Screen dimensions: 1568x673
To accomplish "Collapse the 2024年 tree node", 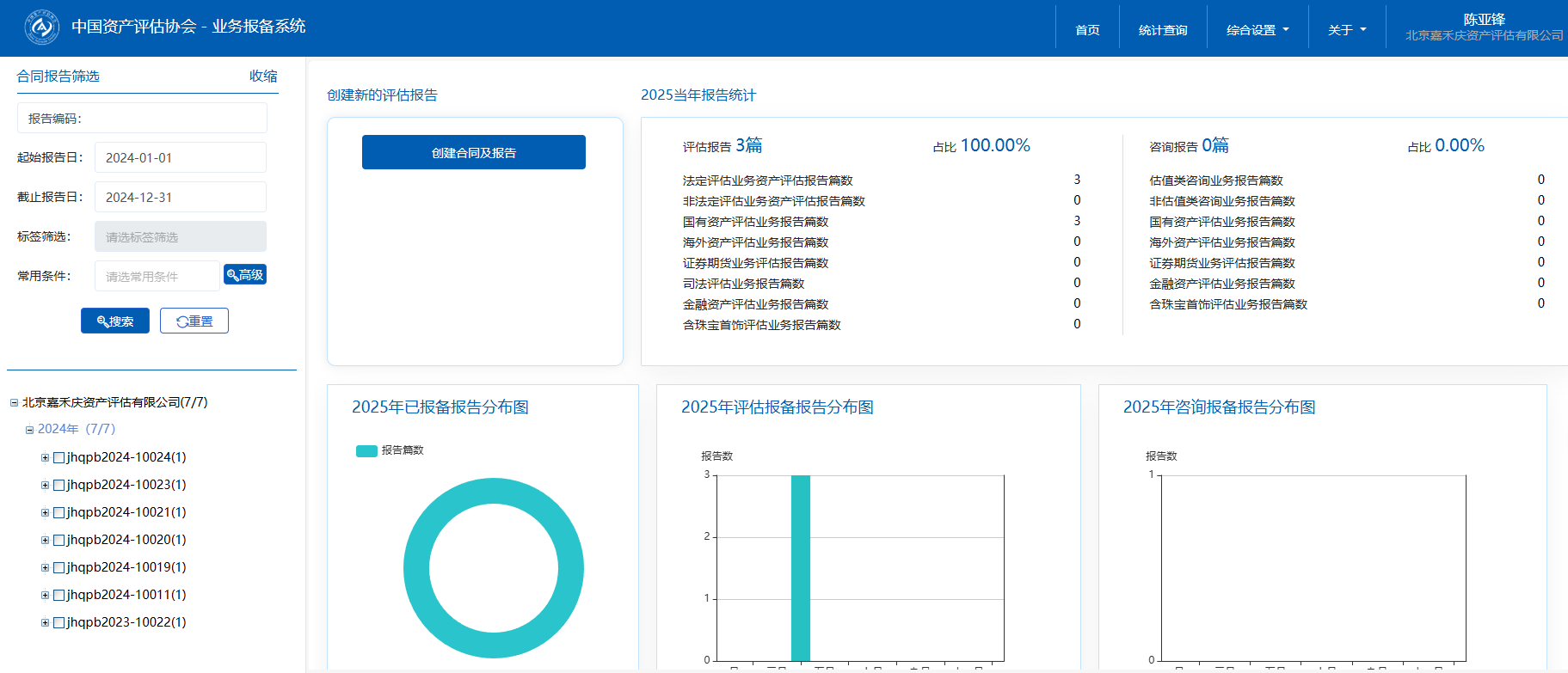I will point(29,430).
